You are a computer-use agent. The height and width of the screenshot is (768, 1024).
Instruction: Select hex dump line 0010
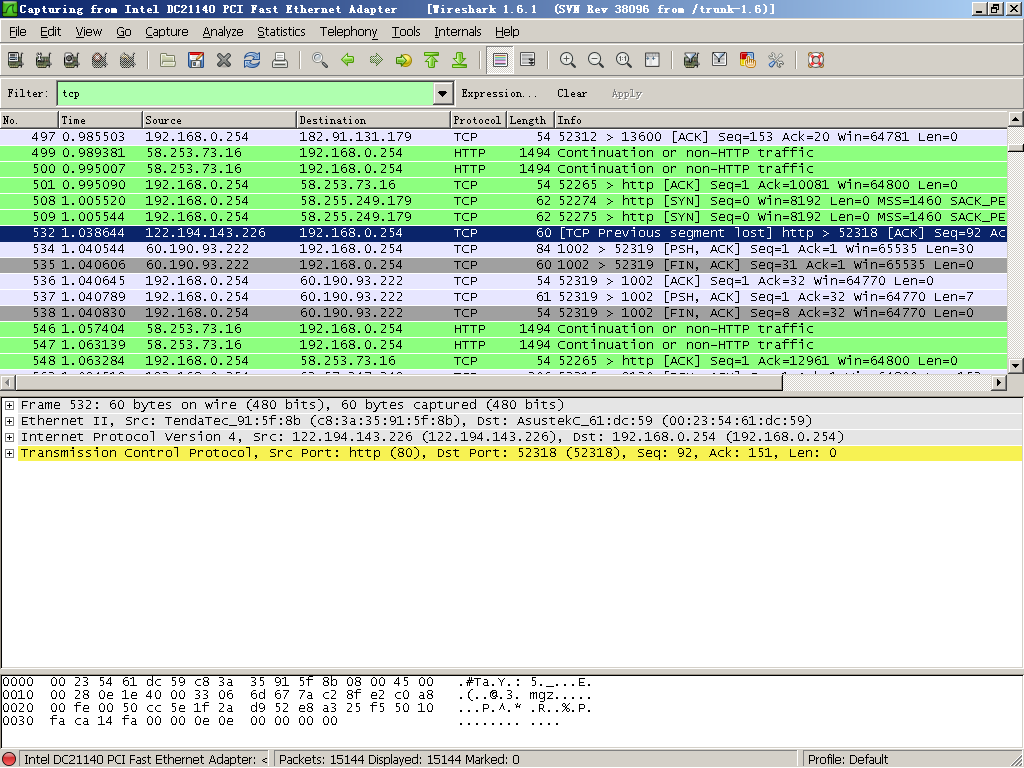point(297,695)
